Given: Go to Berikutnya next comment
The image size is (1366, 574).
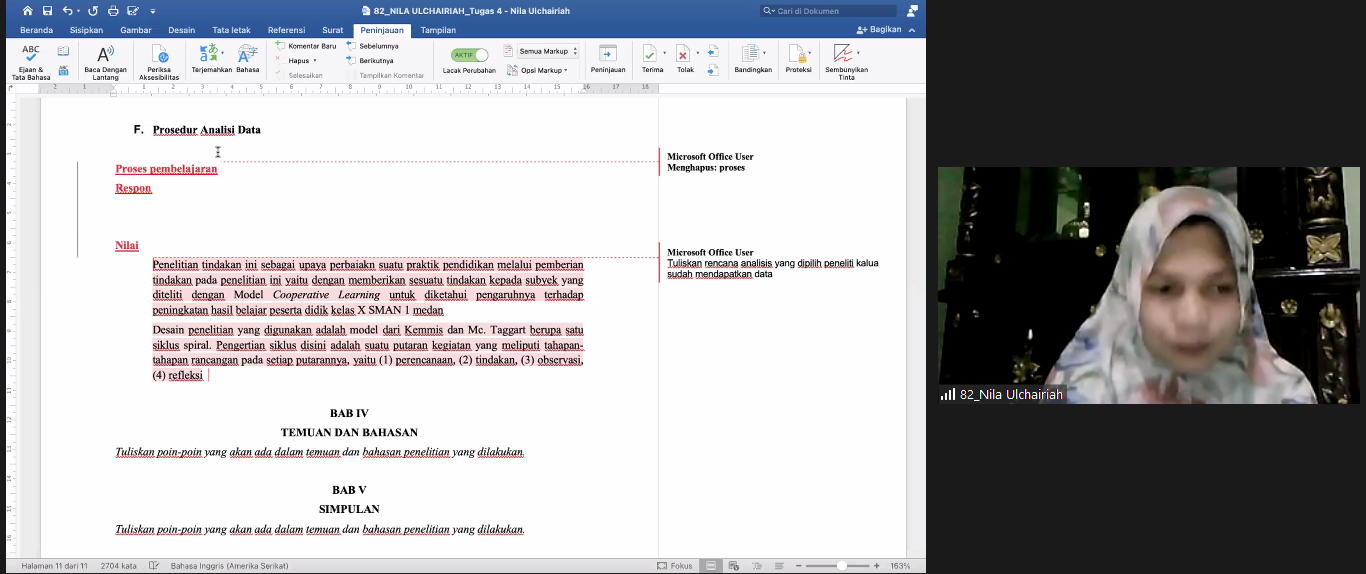Looking at the screenshot, I should [x=369, y=60].
